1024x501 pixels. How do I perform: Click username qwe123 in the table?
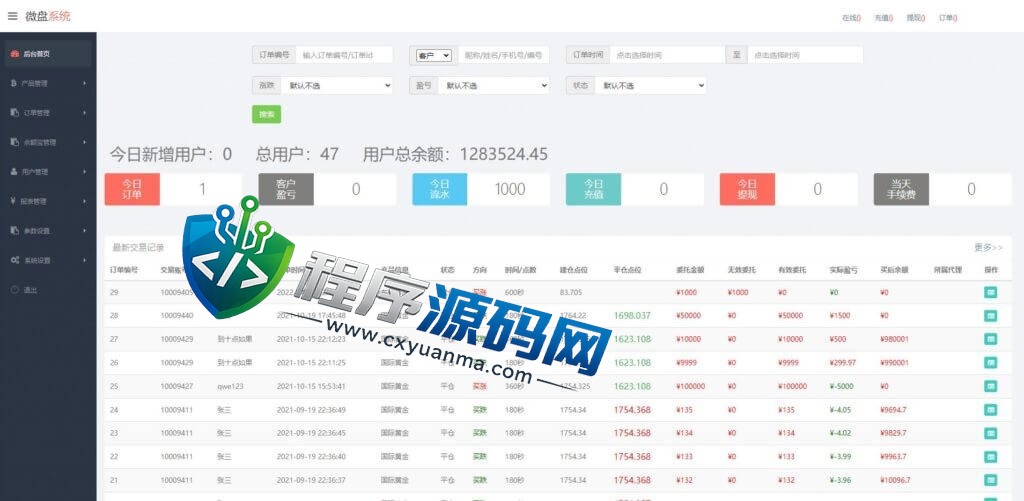[230, 387]
